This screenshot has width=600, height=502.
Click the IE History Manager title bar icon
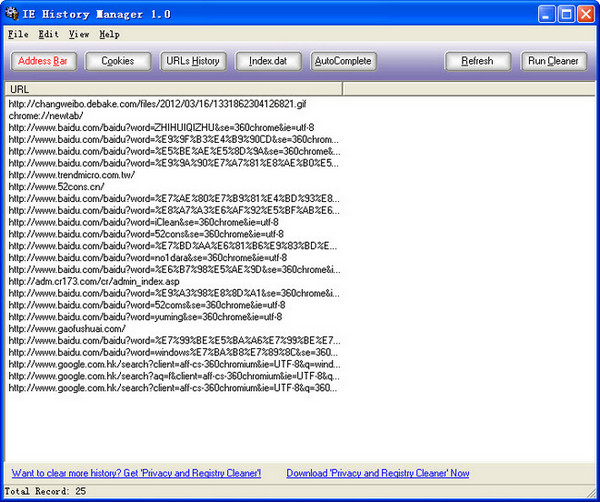(x=12, y=14)
